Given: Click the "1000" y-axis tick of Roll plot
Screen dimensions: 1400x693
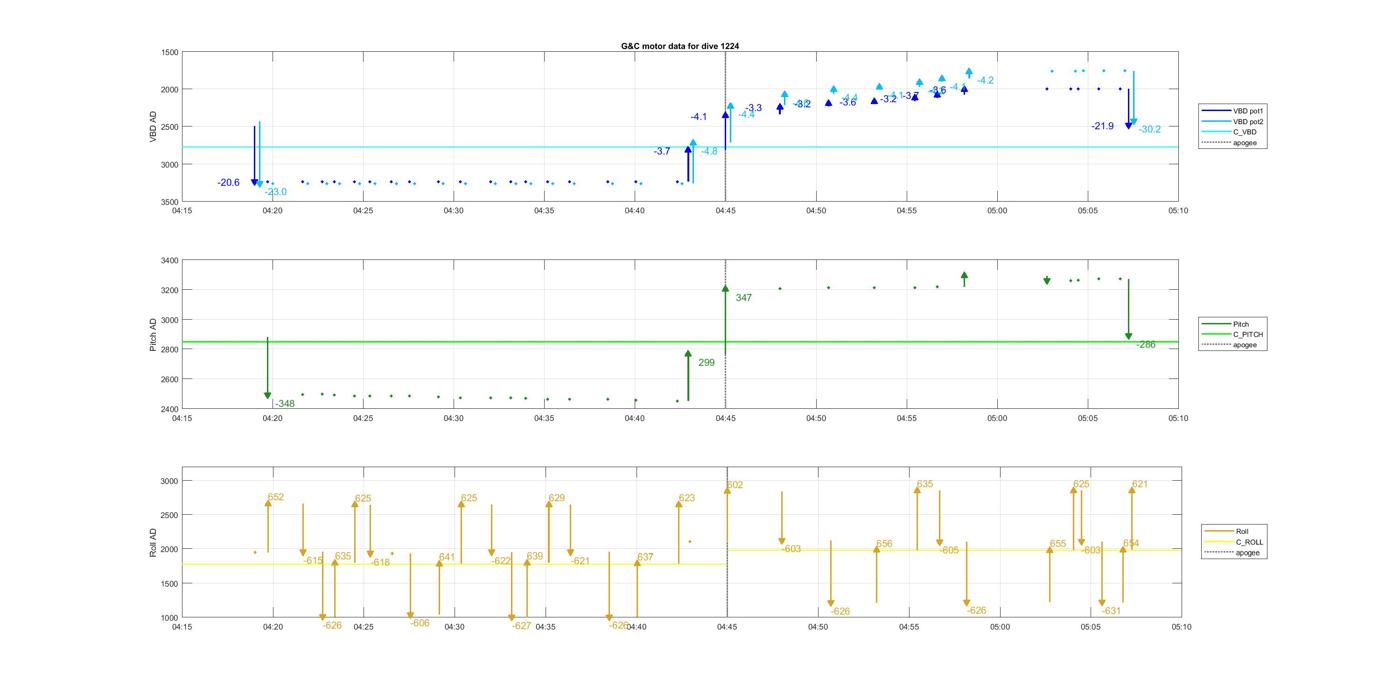Looking at the screenshot, I should [170, 618].
